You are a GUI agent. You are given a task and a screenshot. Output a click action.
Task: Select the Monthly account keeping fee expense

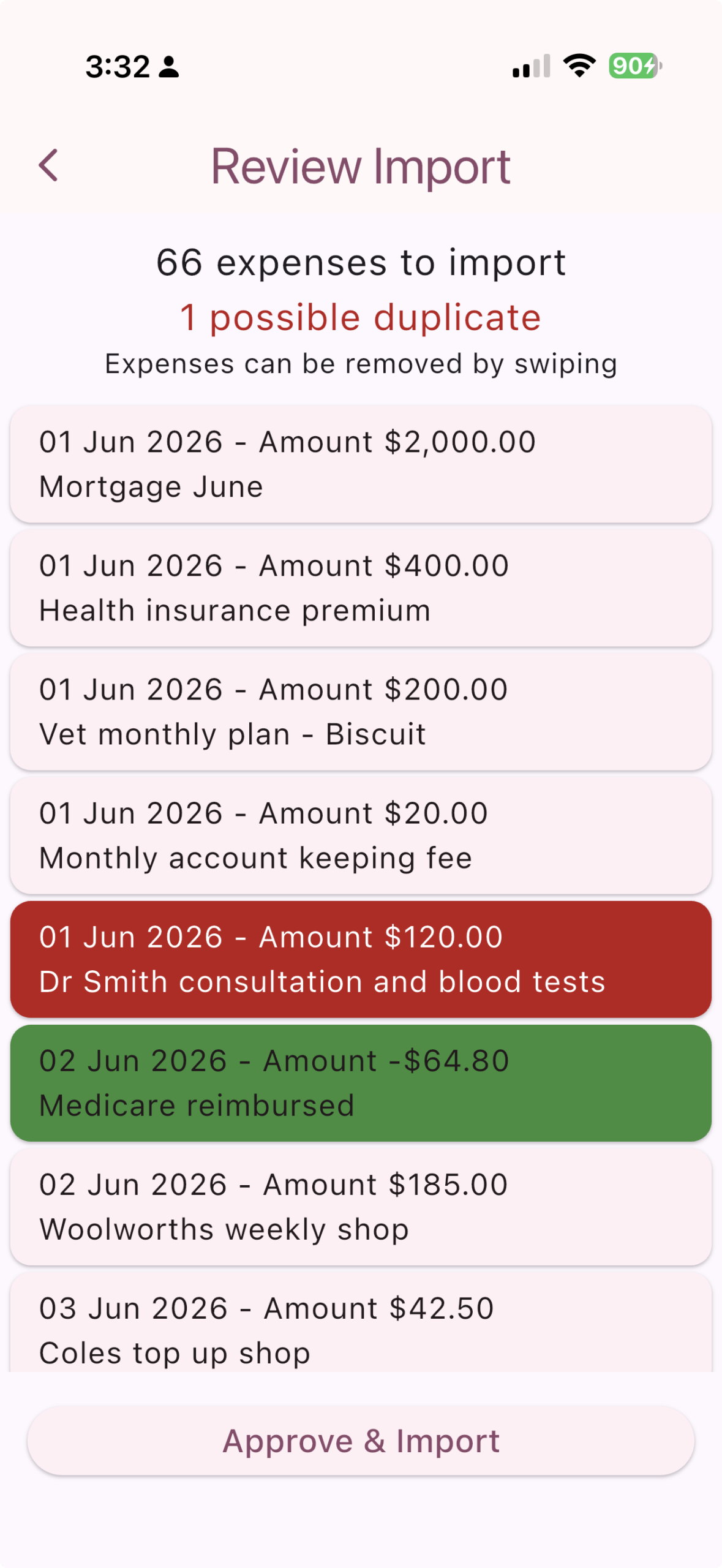361,835
